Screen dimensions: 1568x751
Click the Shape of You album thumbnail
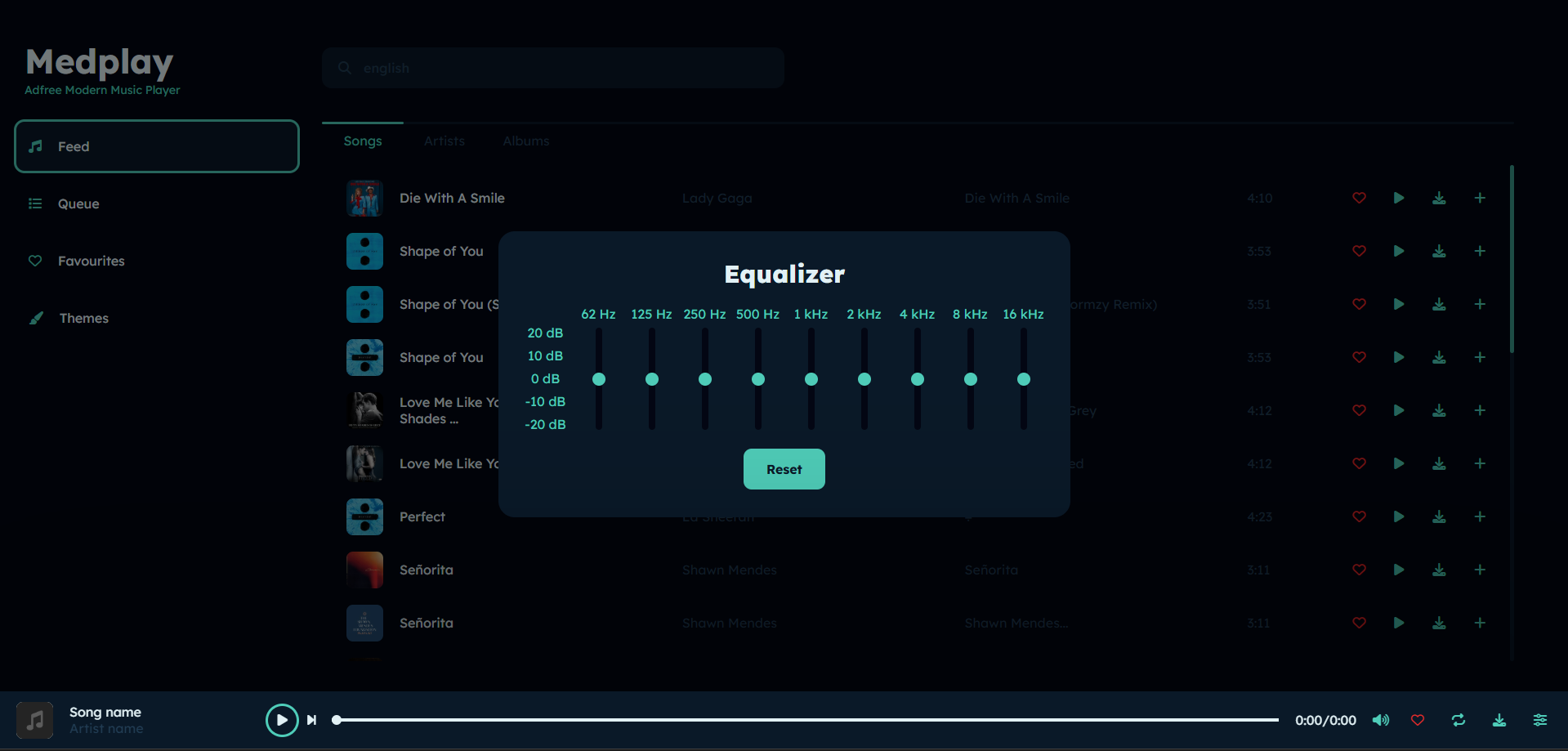pyautogui.click(x=364, y=251)
